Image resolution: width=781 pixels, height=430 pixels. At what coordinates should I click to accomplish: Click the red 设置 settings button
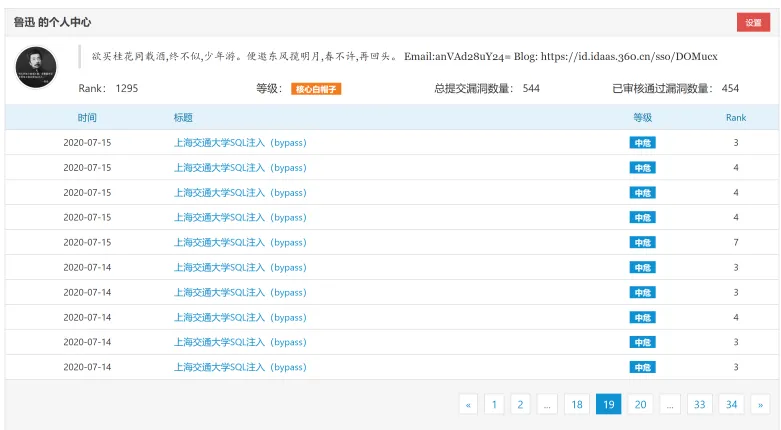point(753,22)
